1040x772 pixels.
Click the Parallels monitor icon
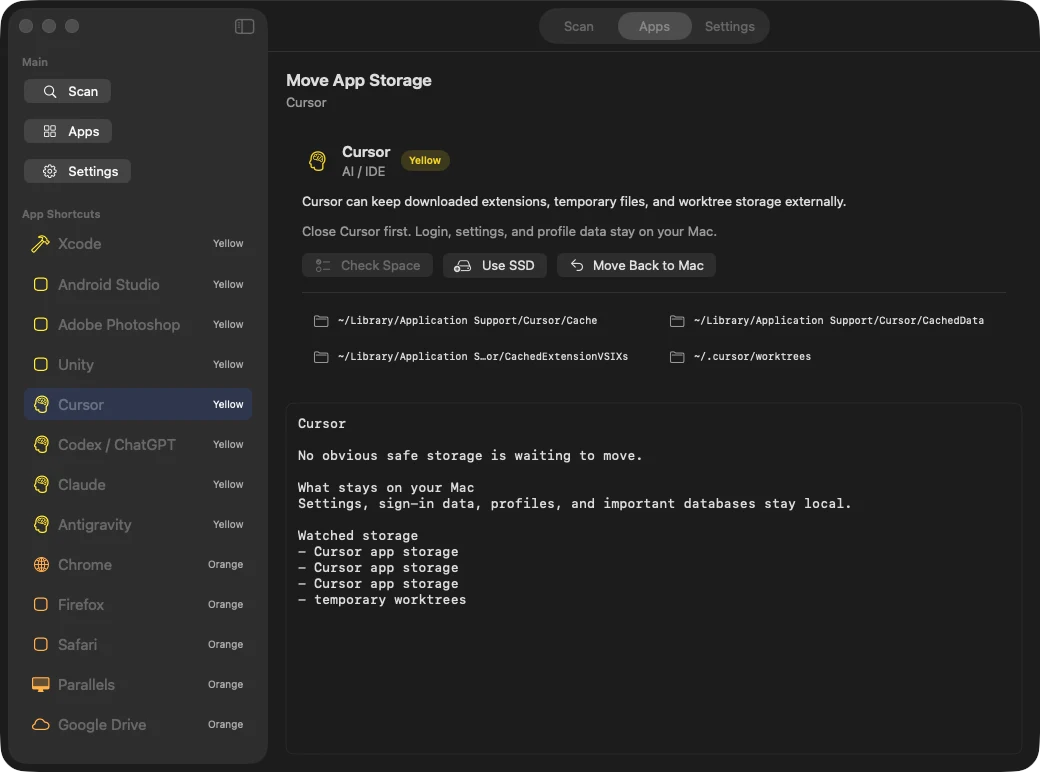click(40, 684)
